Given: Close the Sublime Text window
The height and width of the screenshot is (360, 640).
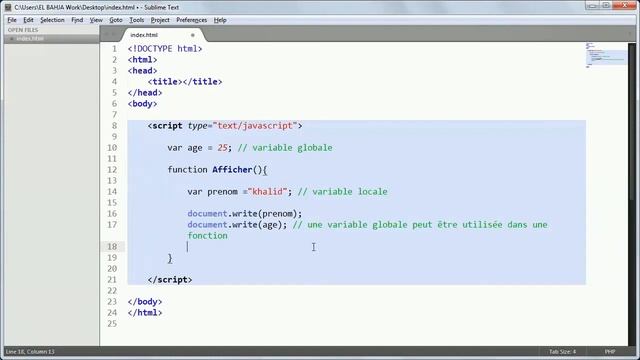Looking at the screenshot, I should (624, 6).
